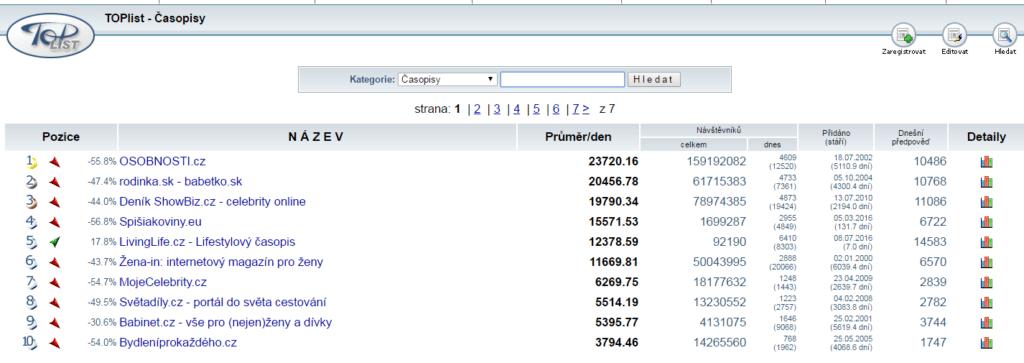The height and width of the screenshot is (363, 1024).
Task: Click the -55.8% change value
Action: click(x=101, y=161)
